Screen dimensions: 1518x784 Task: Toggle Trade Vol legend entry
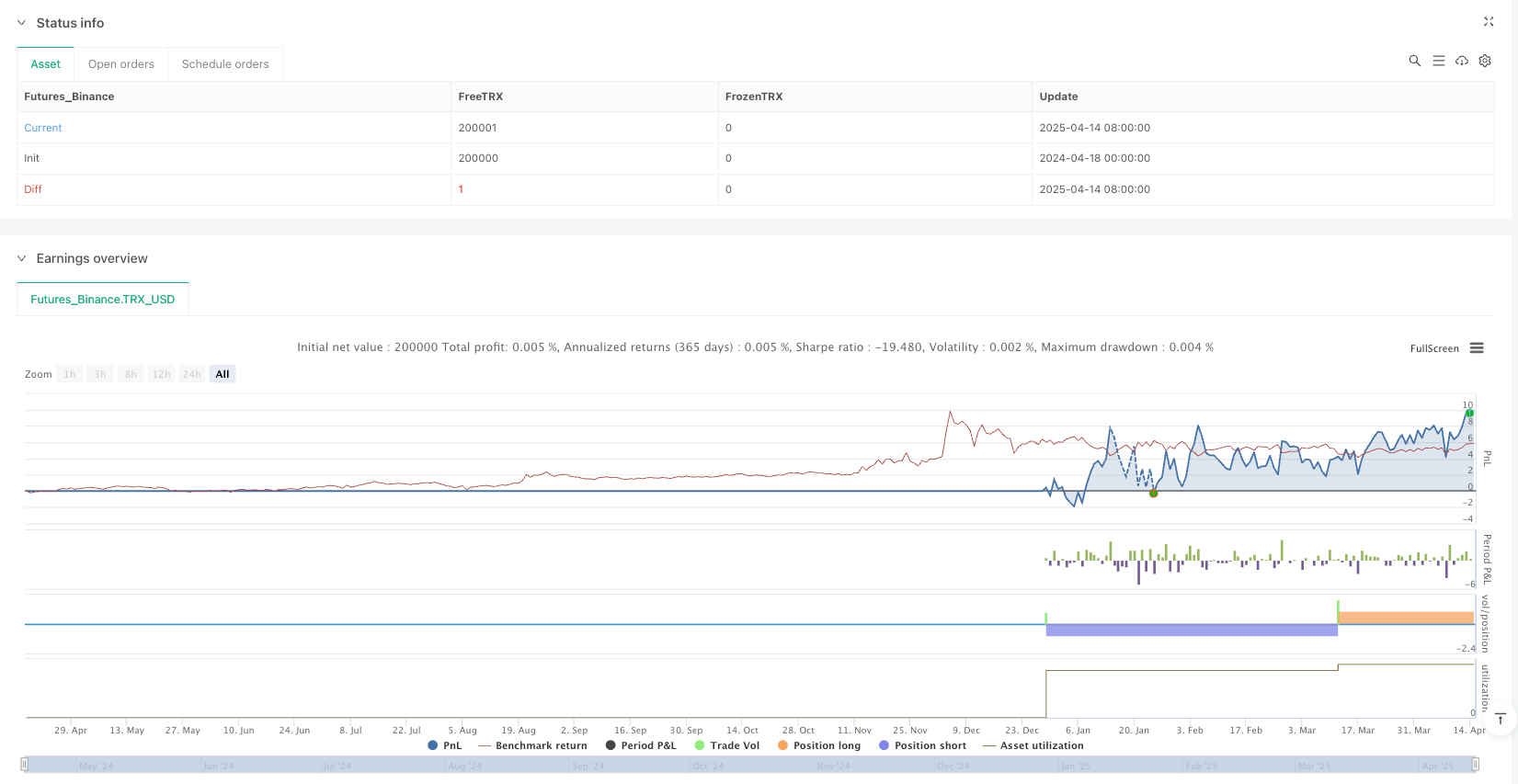pos(726,745)
